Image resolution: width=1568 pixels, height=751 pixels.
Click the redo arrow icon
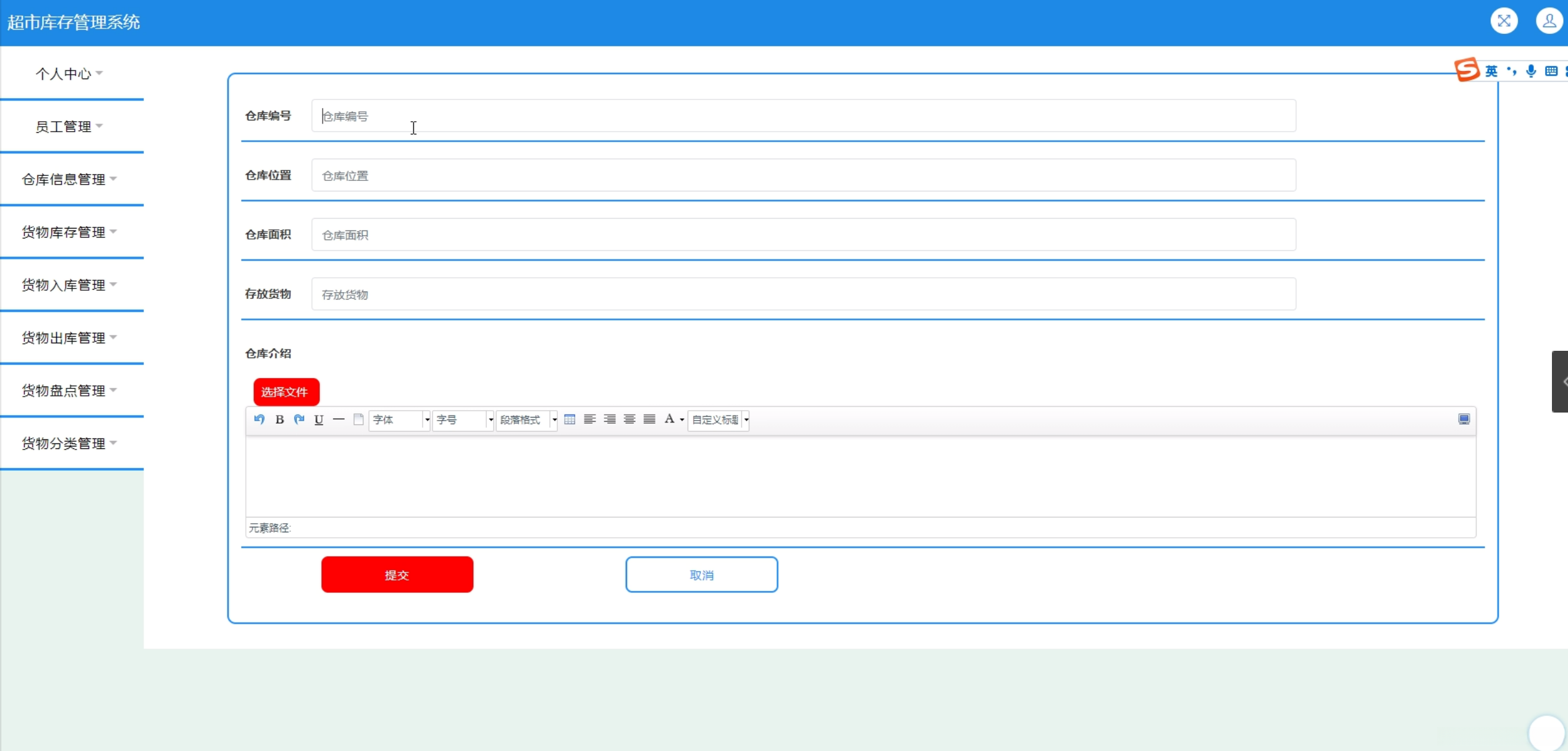[x=299, y=419]
